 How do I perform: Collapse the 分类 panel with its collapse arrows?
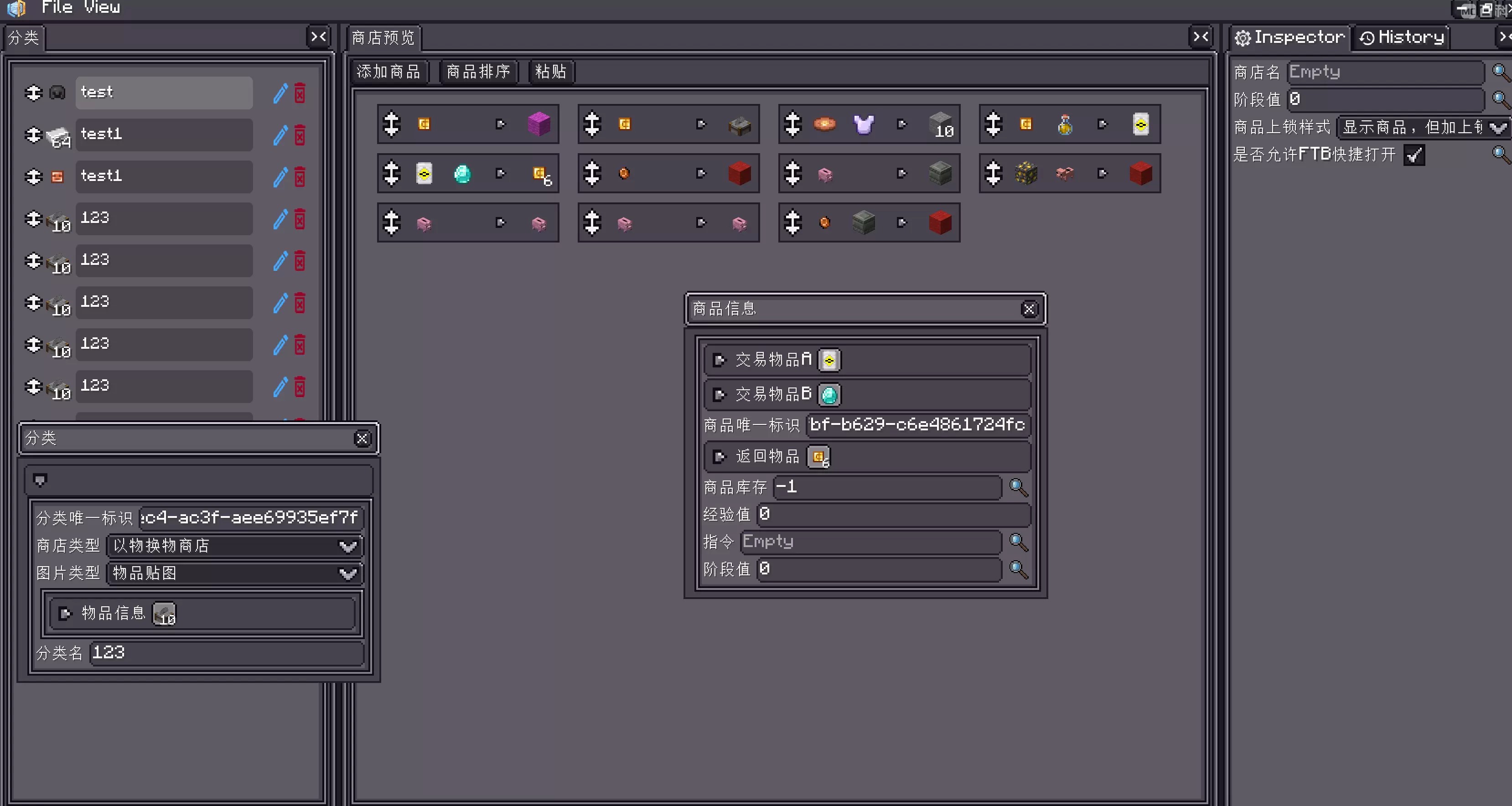(319, 37)
